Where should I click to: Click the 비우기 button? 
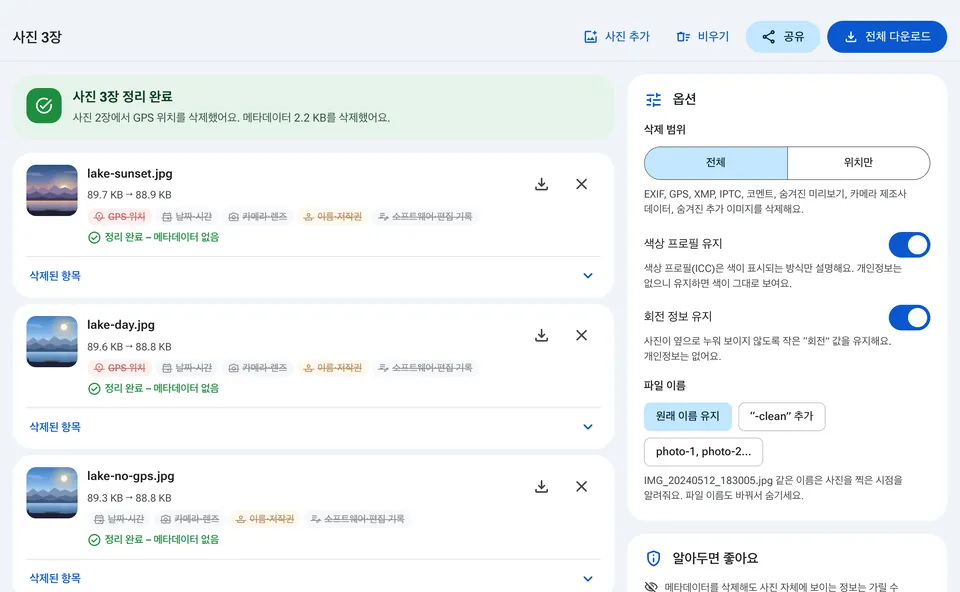(703, 37)
